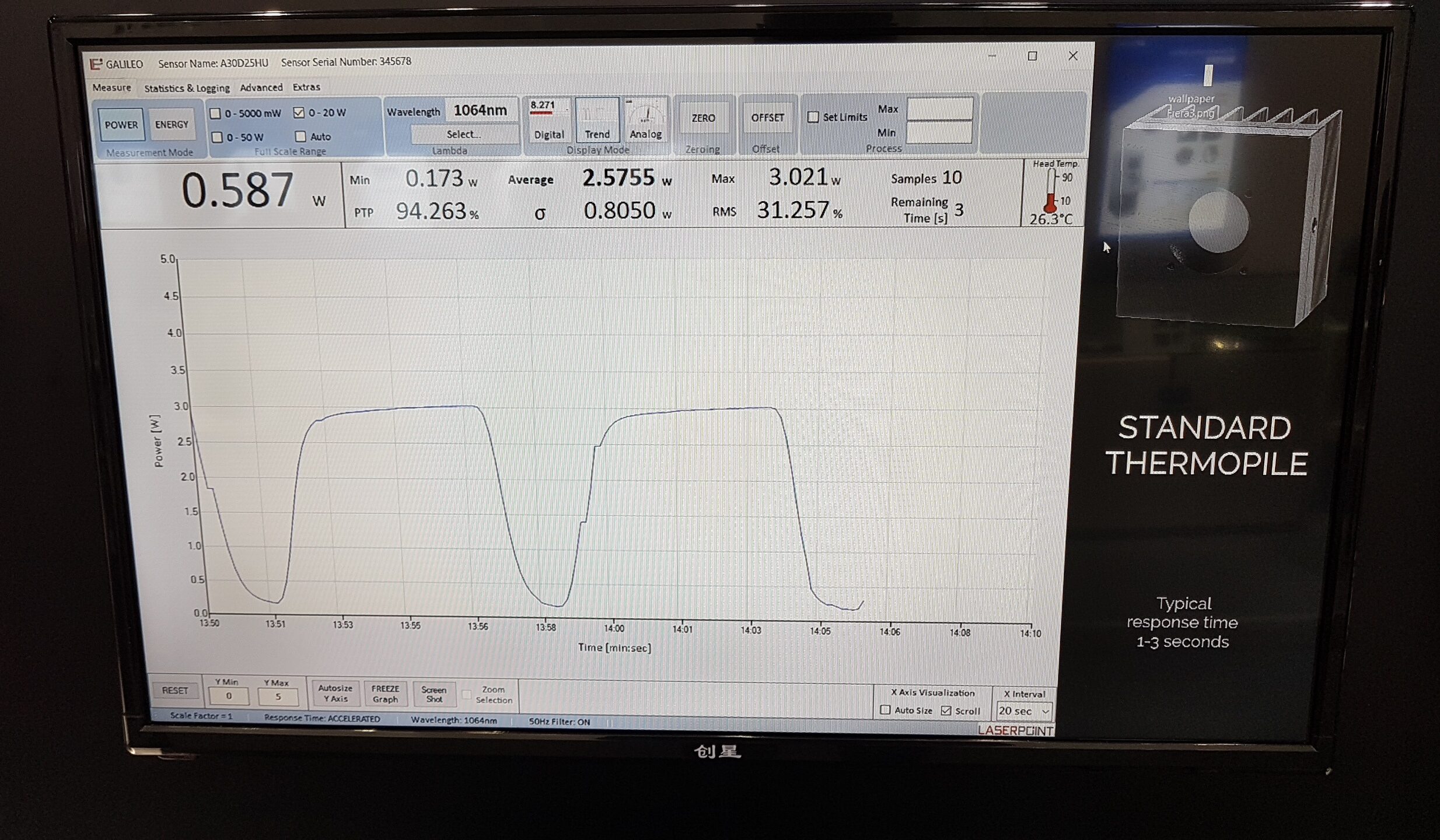The height and width of the screenshot is (840, 1440).
Task: Click the 50Hz Filter: ON status
Action: [x=560, y=722]
